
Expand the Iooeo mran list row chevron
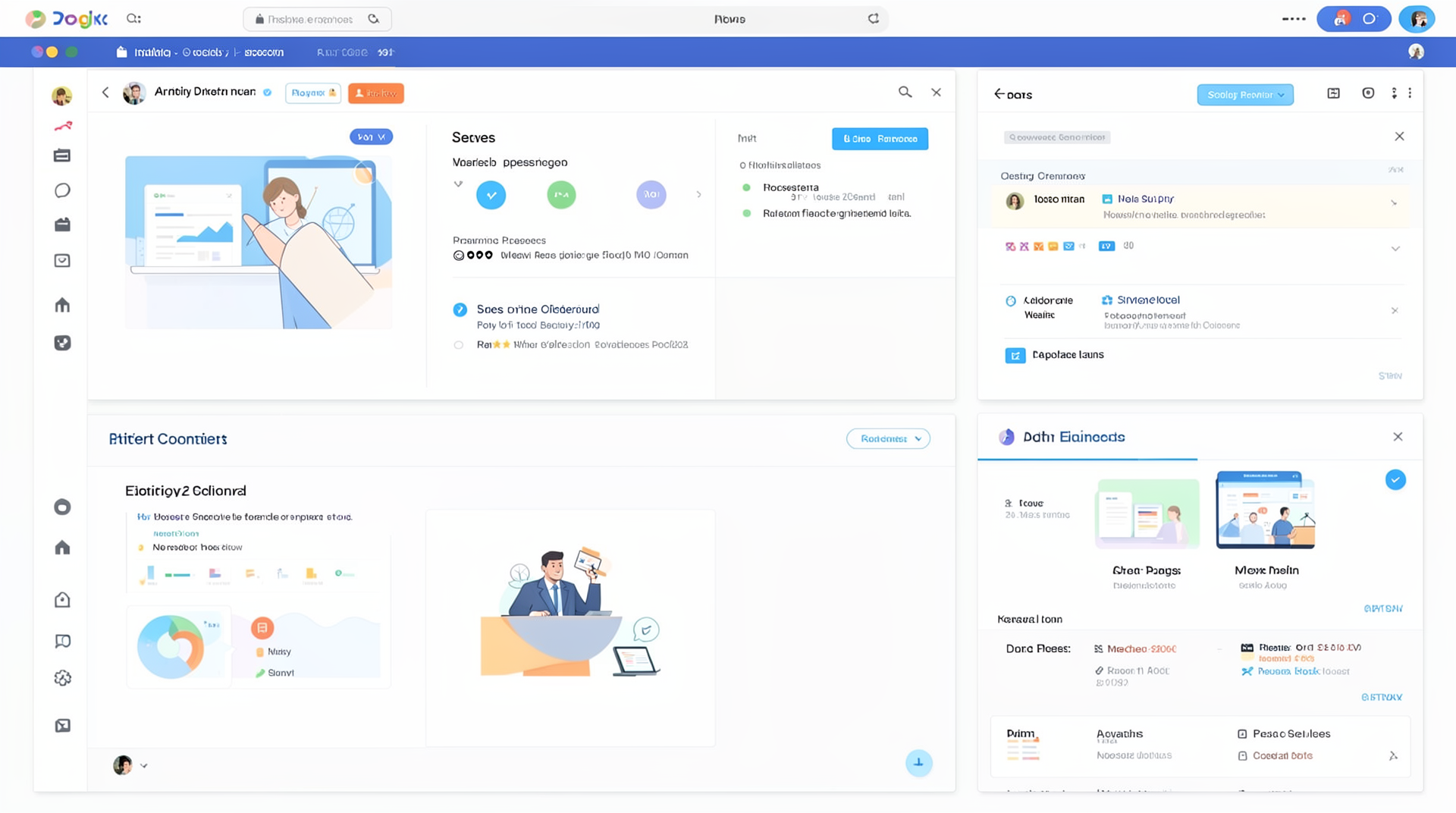(x=1393, y=202)
